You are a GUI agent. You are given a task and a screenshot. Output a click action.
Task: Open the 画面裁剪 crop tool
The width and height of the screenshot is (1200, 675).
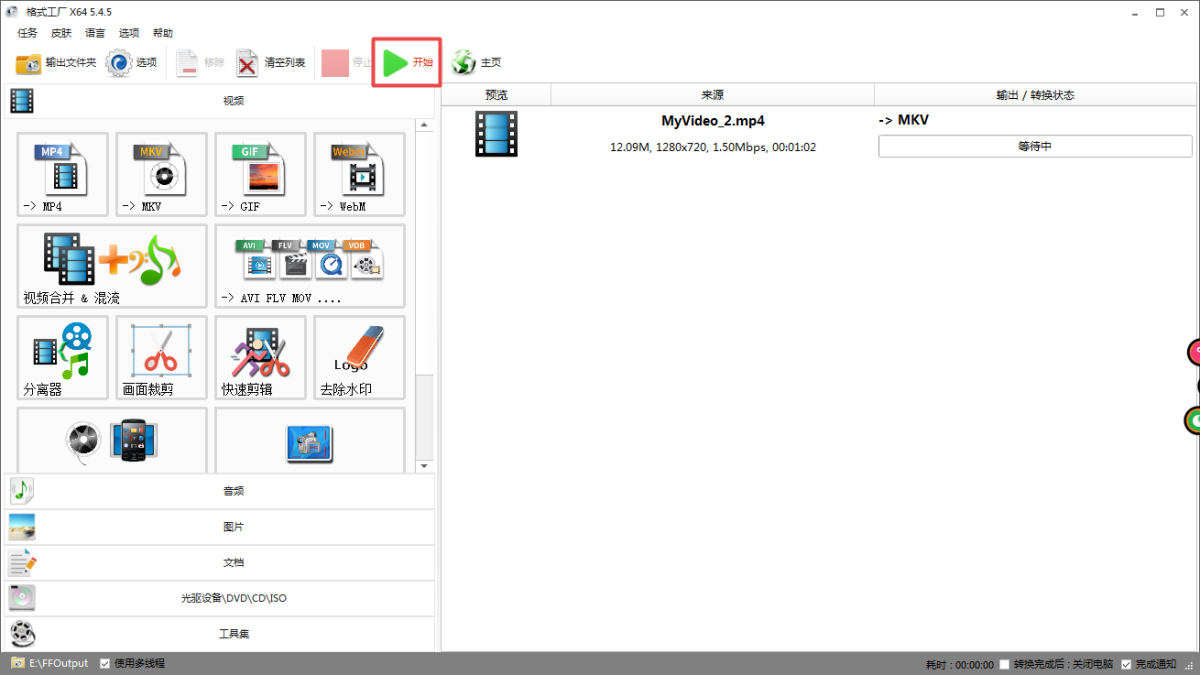pyautogui.click(x=162, y=358)
